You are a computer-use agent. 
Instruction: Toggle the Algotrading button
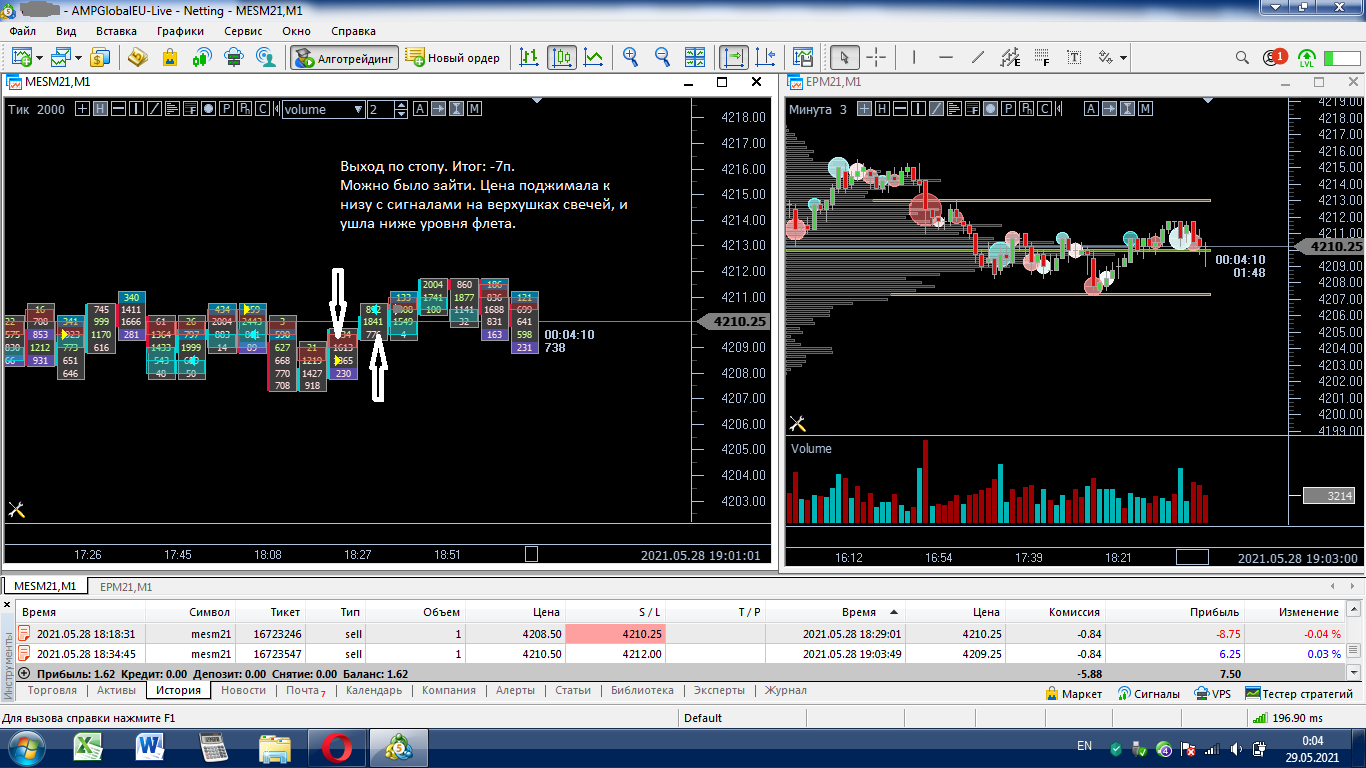[x=345, y=57]
